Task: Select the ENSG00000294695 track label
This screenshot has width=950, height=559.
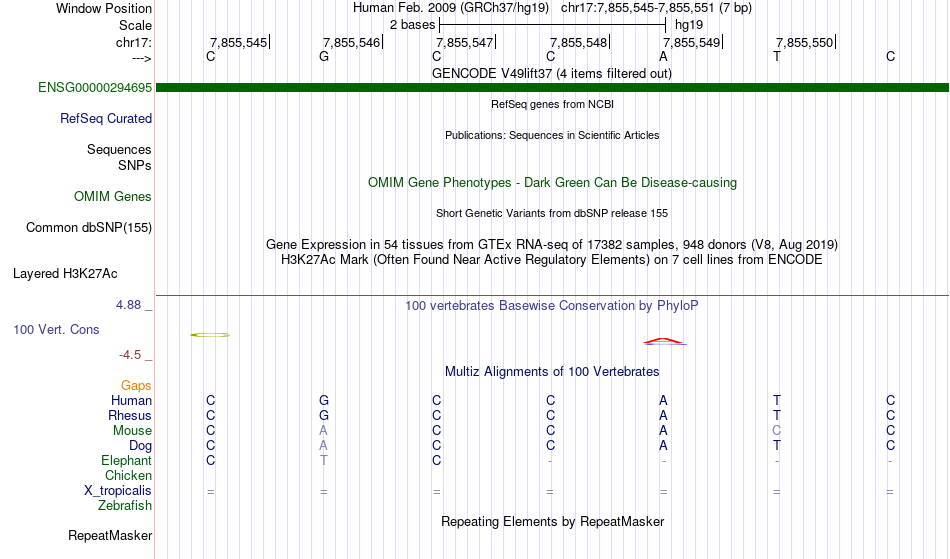Action: pyautogui.click(x=95, y=88)
